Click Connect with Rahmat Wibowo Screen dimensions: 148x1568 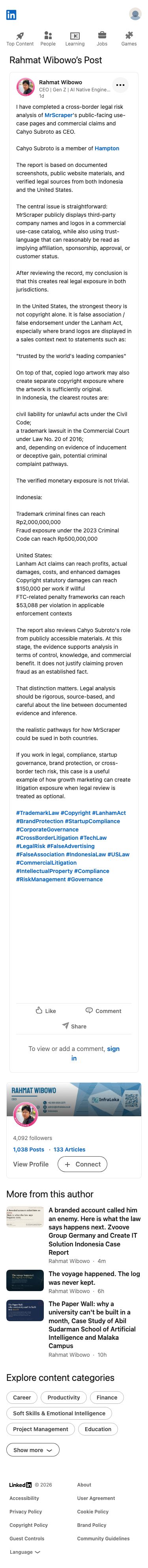[82, 1164]
